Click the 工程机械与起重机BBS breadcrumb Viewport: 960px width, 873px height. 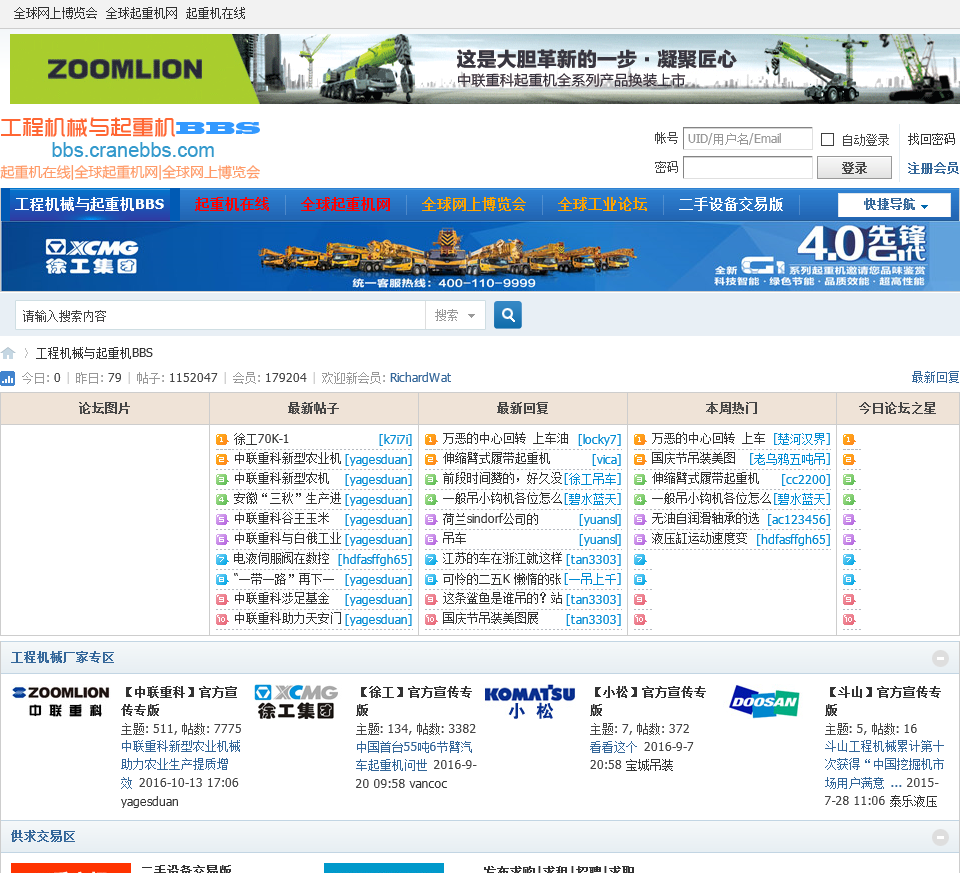[94, 353]
